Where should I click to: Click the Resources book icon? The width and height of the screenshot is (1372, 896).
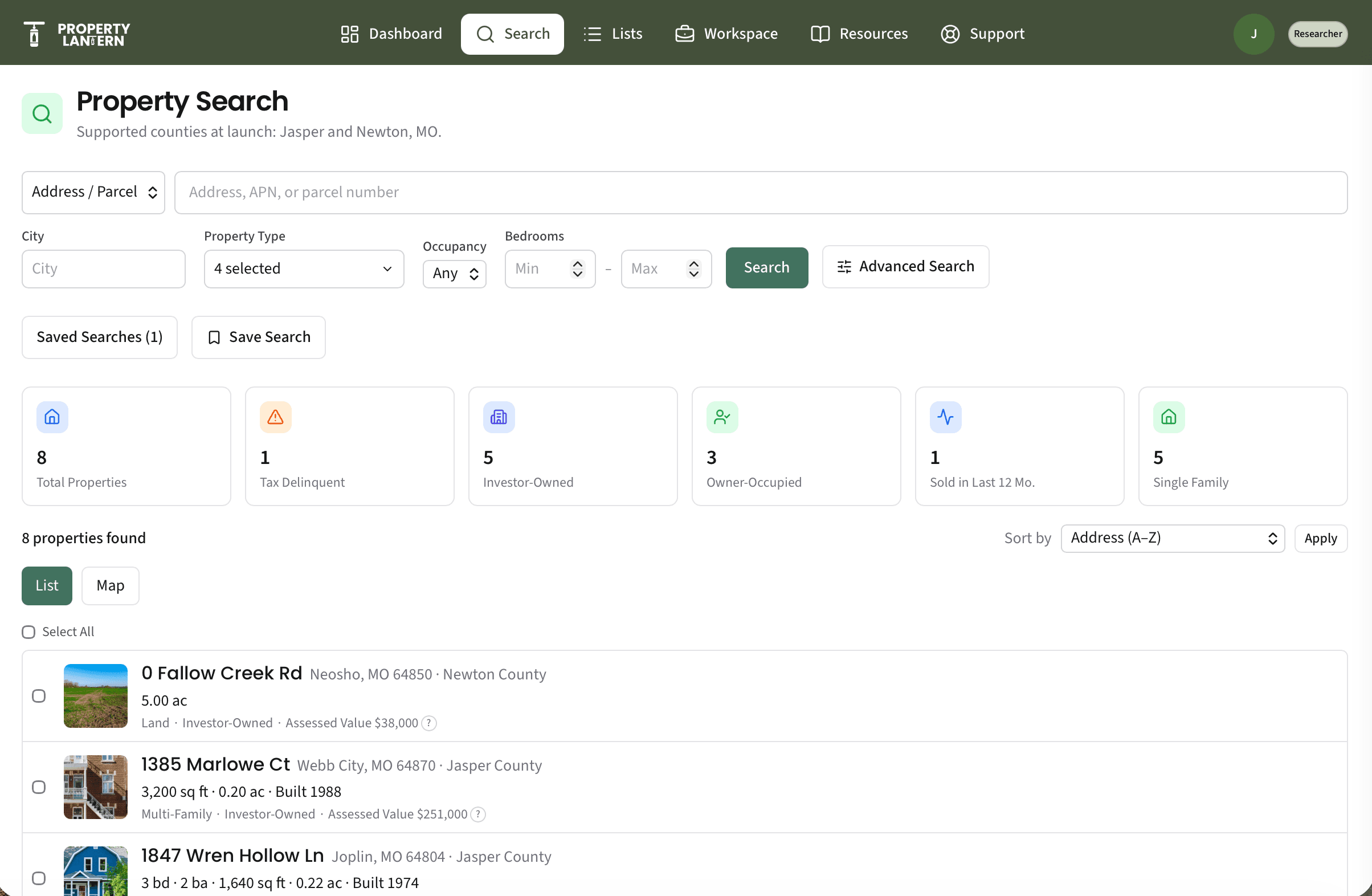tap(820, 34)
